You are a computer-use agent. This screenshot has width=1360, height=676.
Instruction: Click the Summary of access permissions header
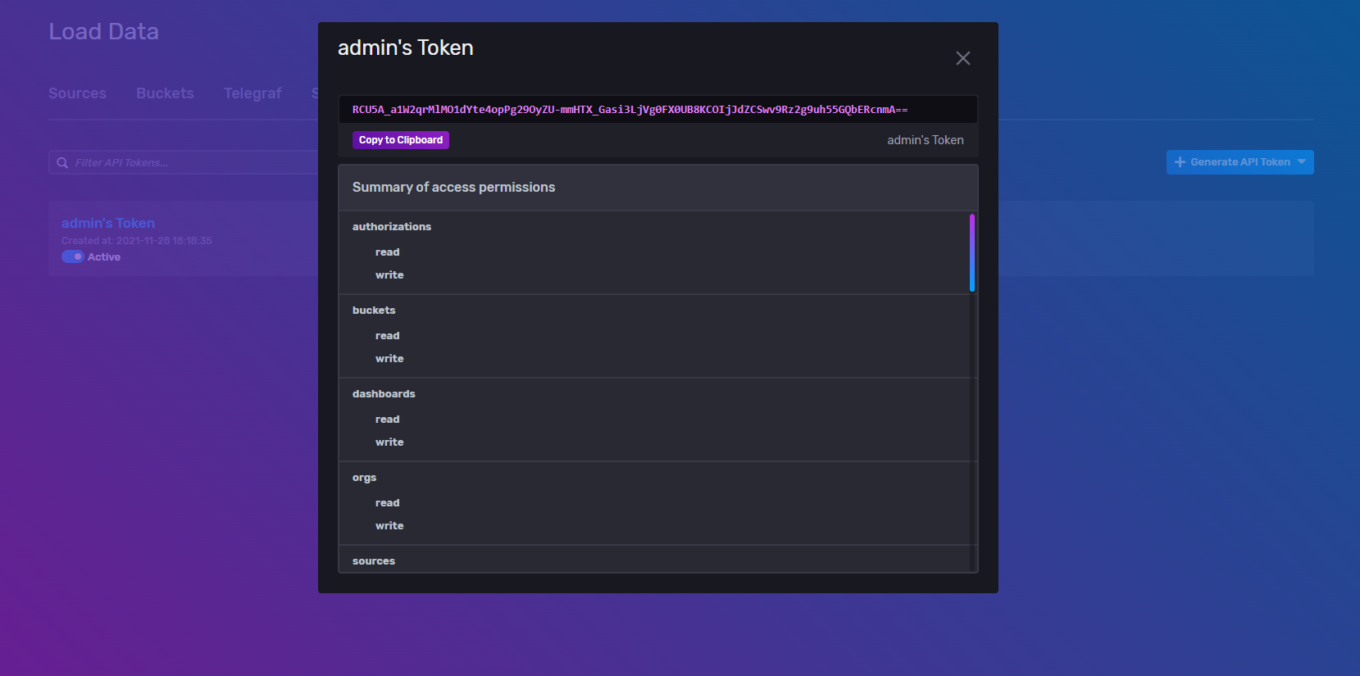(x=453, y=187)
